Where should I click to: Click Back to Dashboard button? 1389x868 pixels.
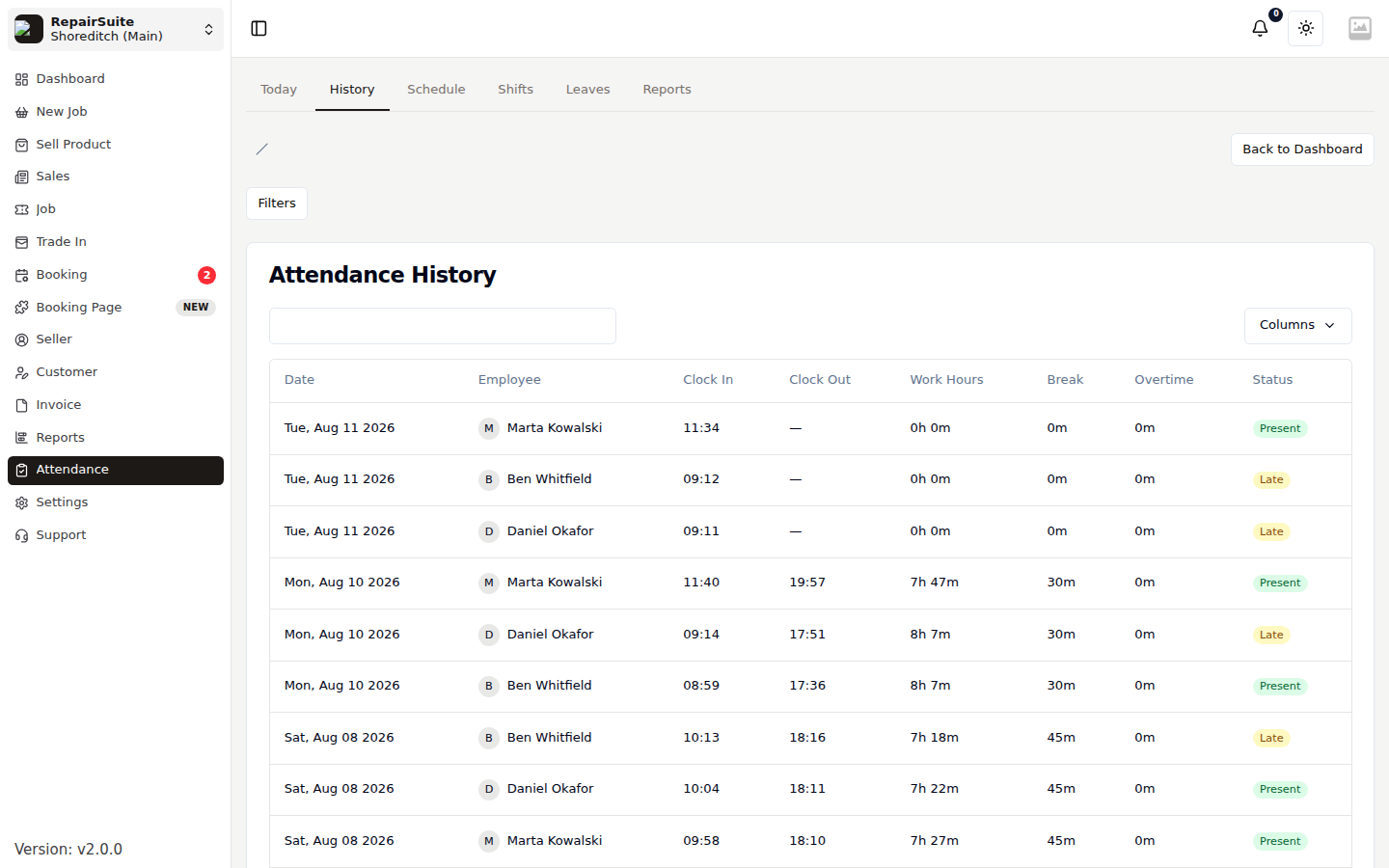coord(1302,149)
